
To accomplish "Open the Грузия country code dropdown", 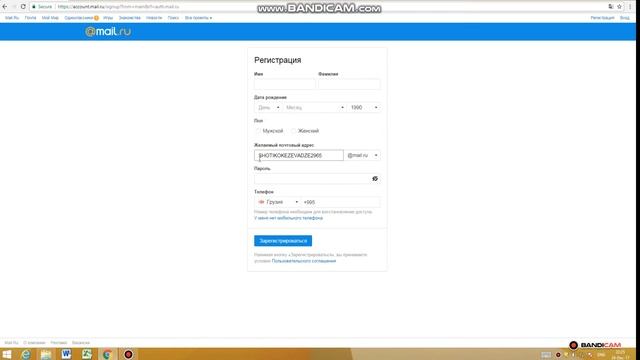I will click(278, 202).
